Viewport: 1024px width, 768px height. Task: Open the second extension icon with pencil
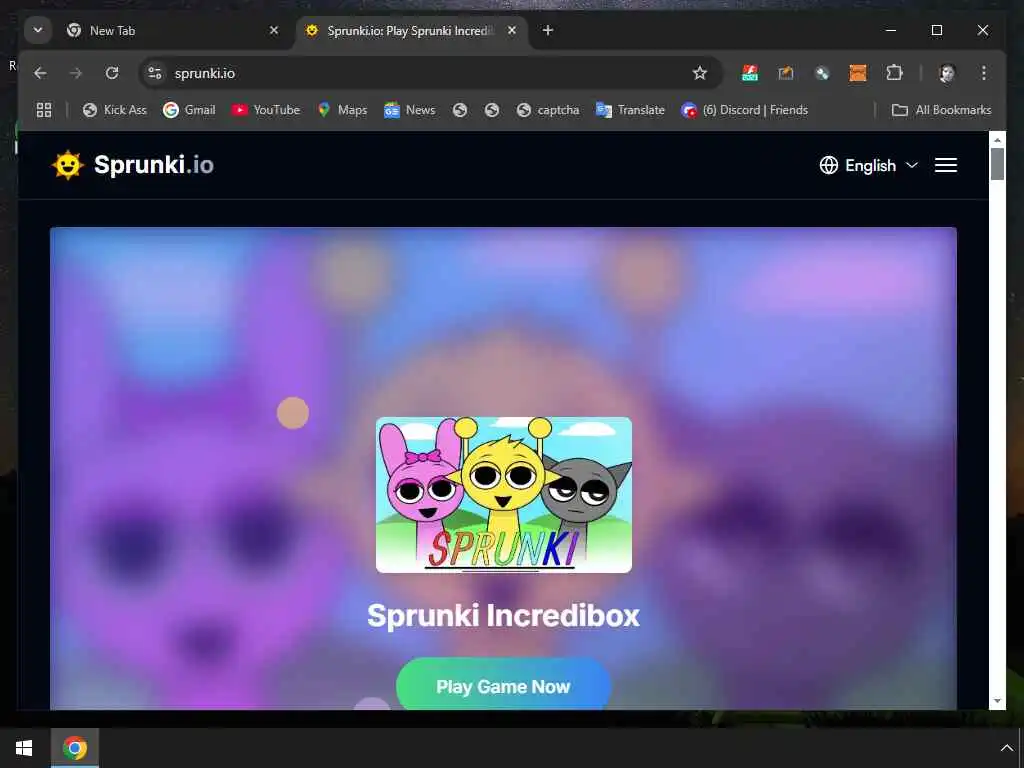[x=786, y=73]
